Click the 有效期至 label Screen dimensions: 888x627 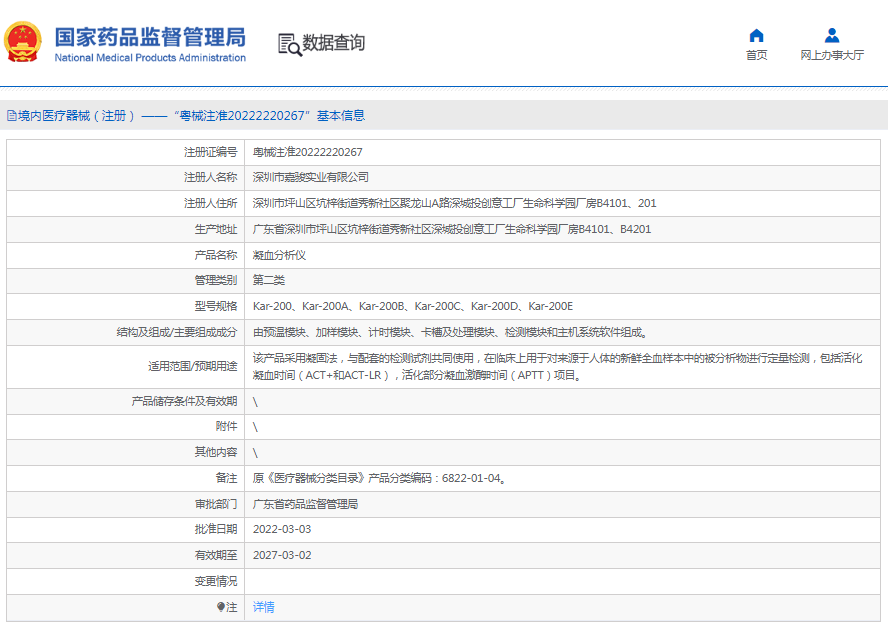click(x=216, y=555)
